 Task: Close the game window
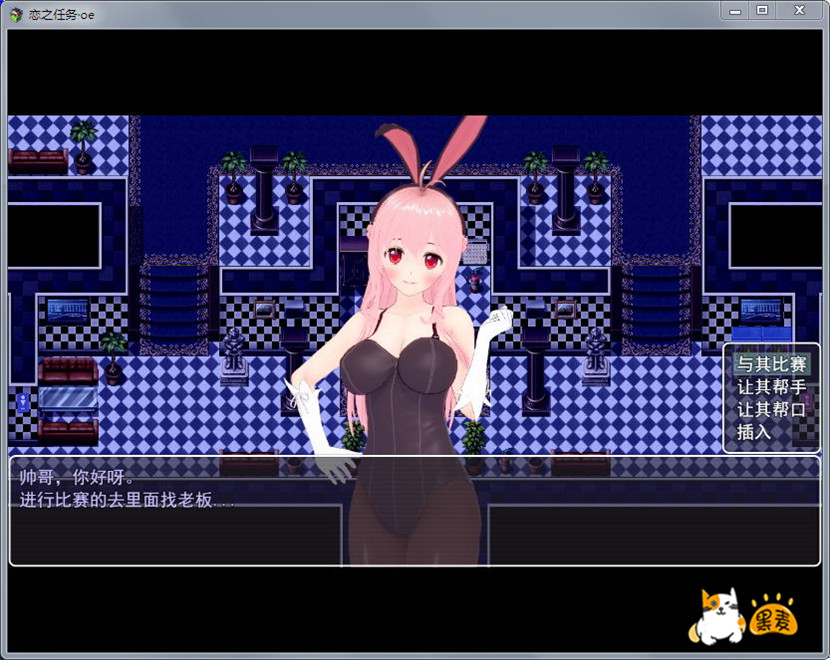pos(799,10)
